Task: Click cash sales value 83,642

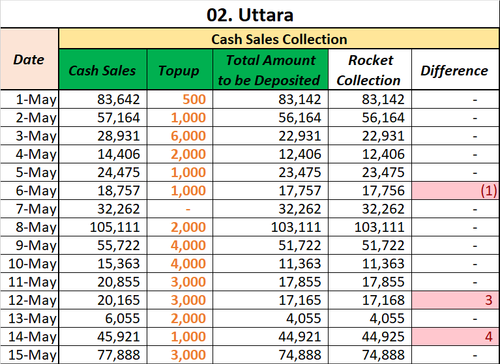Action: click(103, 99)
